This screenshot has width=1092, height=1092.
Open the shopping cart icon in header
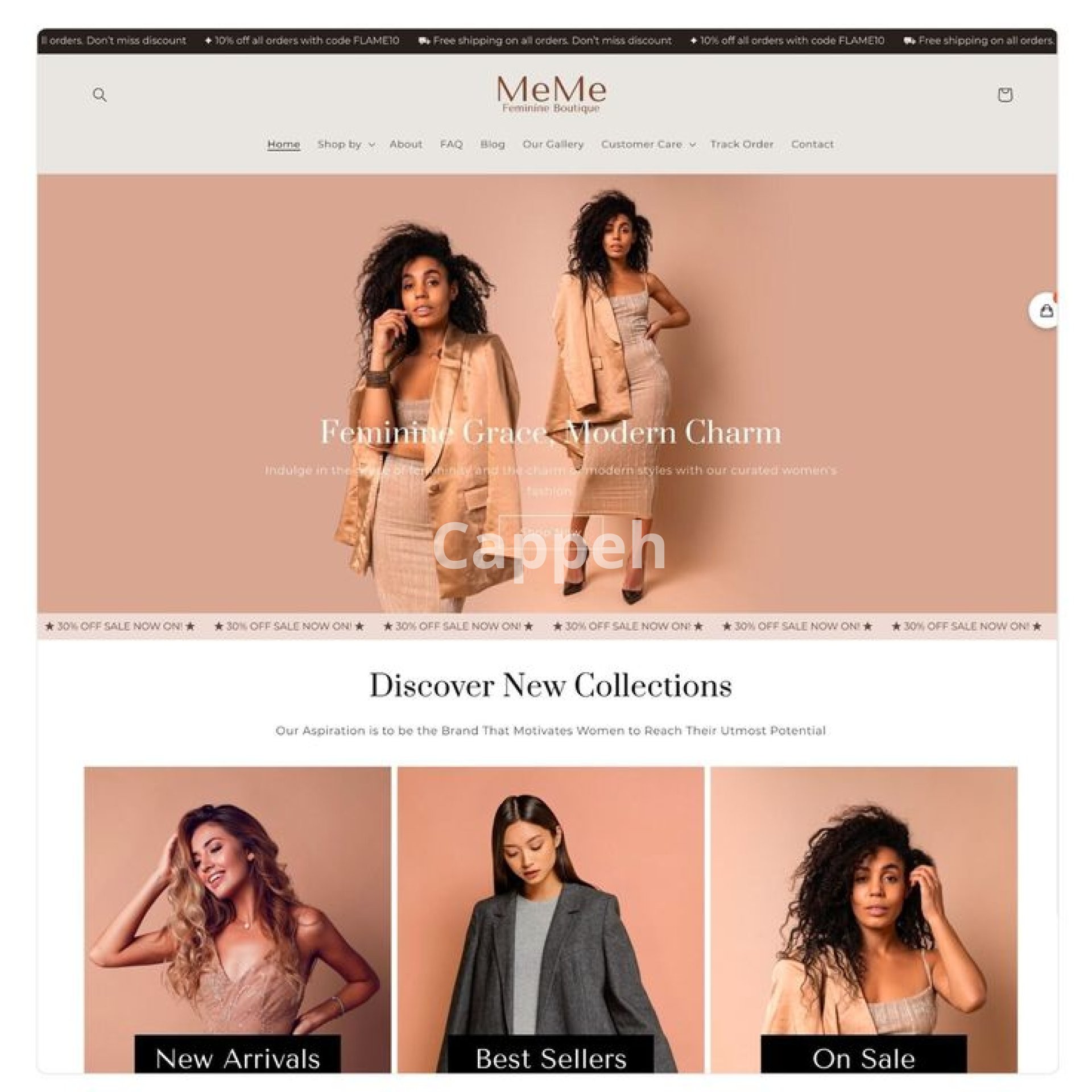[1005, 94]
